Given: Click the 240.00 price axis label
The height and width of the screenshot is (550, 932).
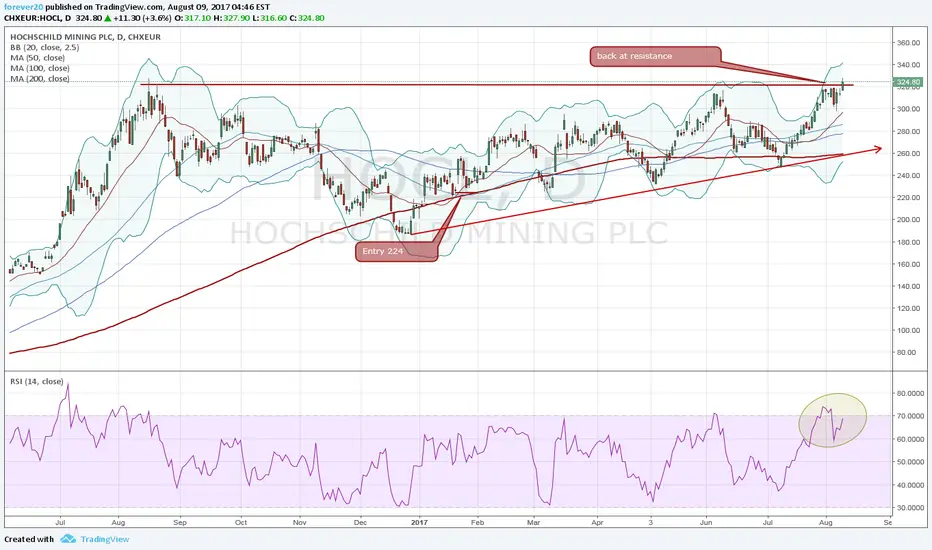Looking at the screenshot, I should (909, 175).
